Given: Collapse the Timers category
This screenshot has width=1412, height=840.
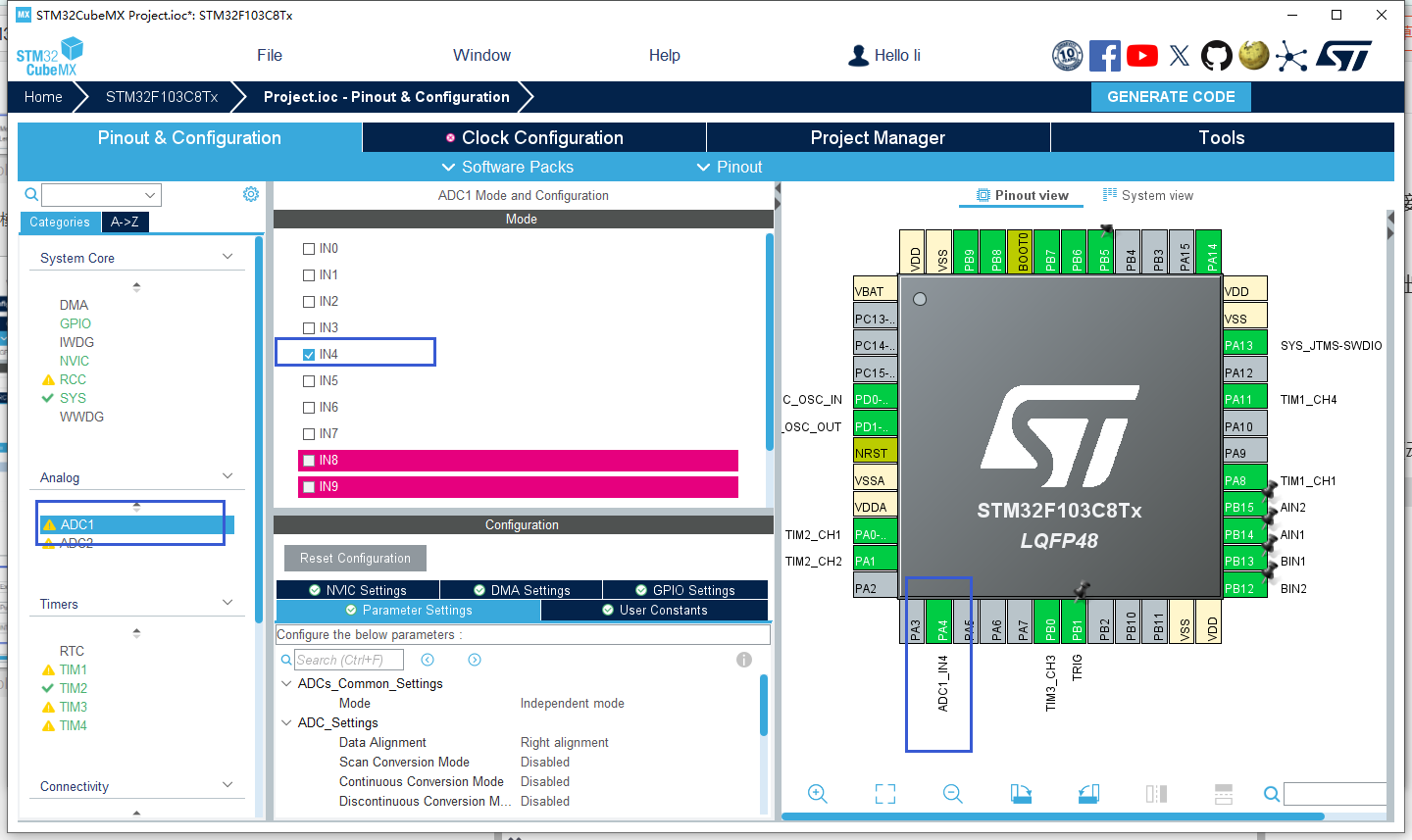Looking at the screenshot, I should (x=227, y=603).
